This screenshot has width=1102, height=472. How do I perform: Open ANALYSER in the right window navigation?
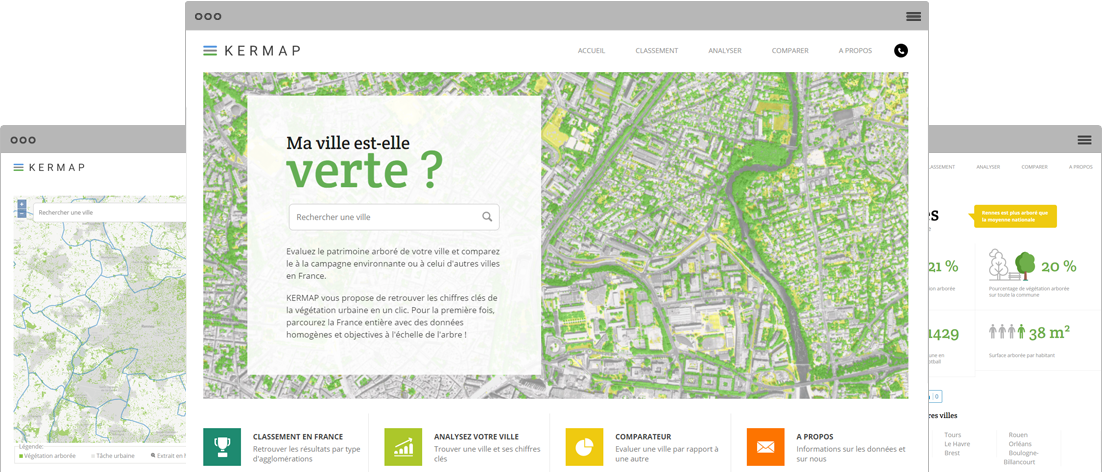pos(988,167)
